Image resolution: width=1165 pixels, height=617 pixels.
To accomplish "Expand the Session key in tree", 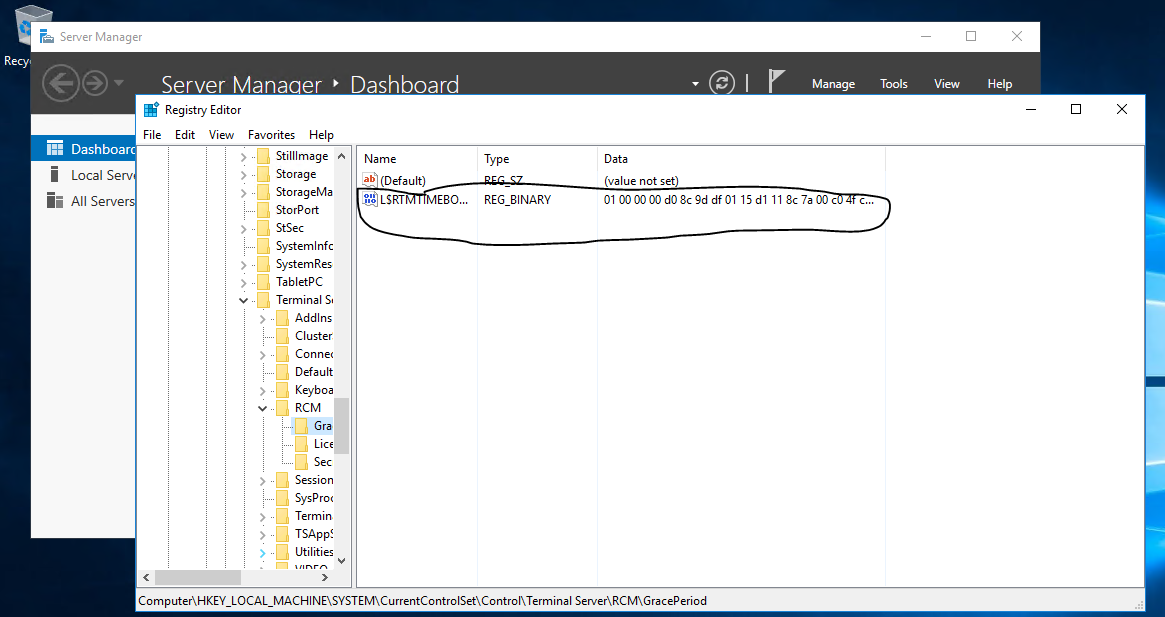I will tap(261, 479).
